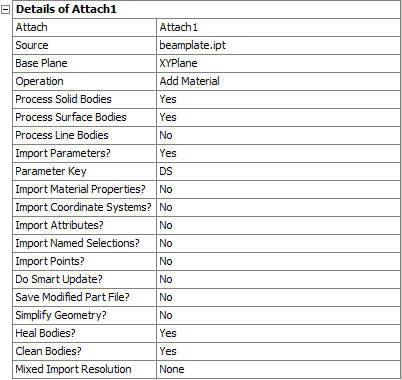Image resolution: width=402 pixels, height=380 pixels.
Task: Toggle Process Line Bodies No value
Action: click(x=278, y=135)
